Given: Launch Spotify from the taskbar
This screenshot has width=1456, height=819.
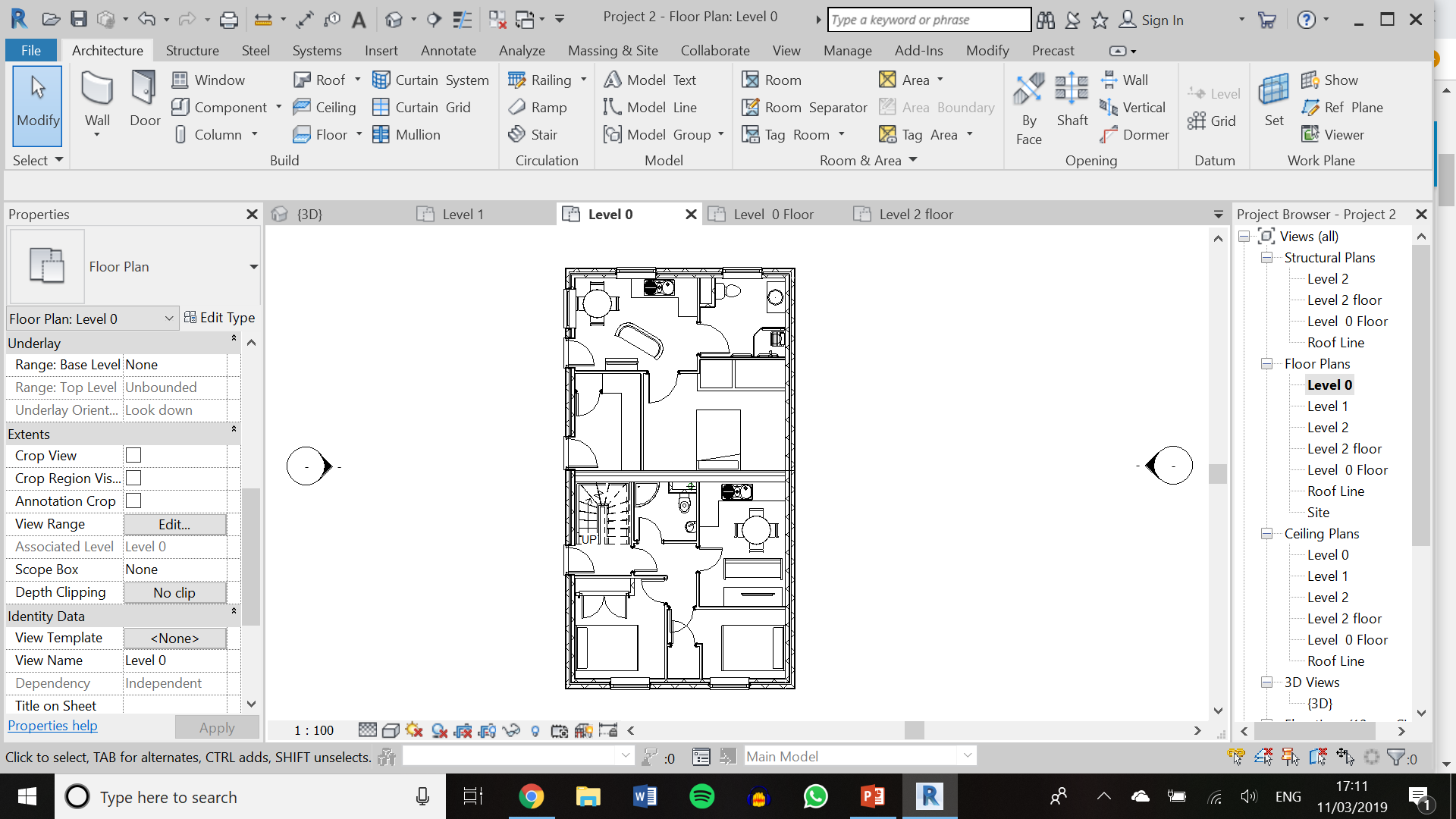Looking at the screenshot, I should [702, 796].
